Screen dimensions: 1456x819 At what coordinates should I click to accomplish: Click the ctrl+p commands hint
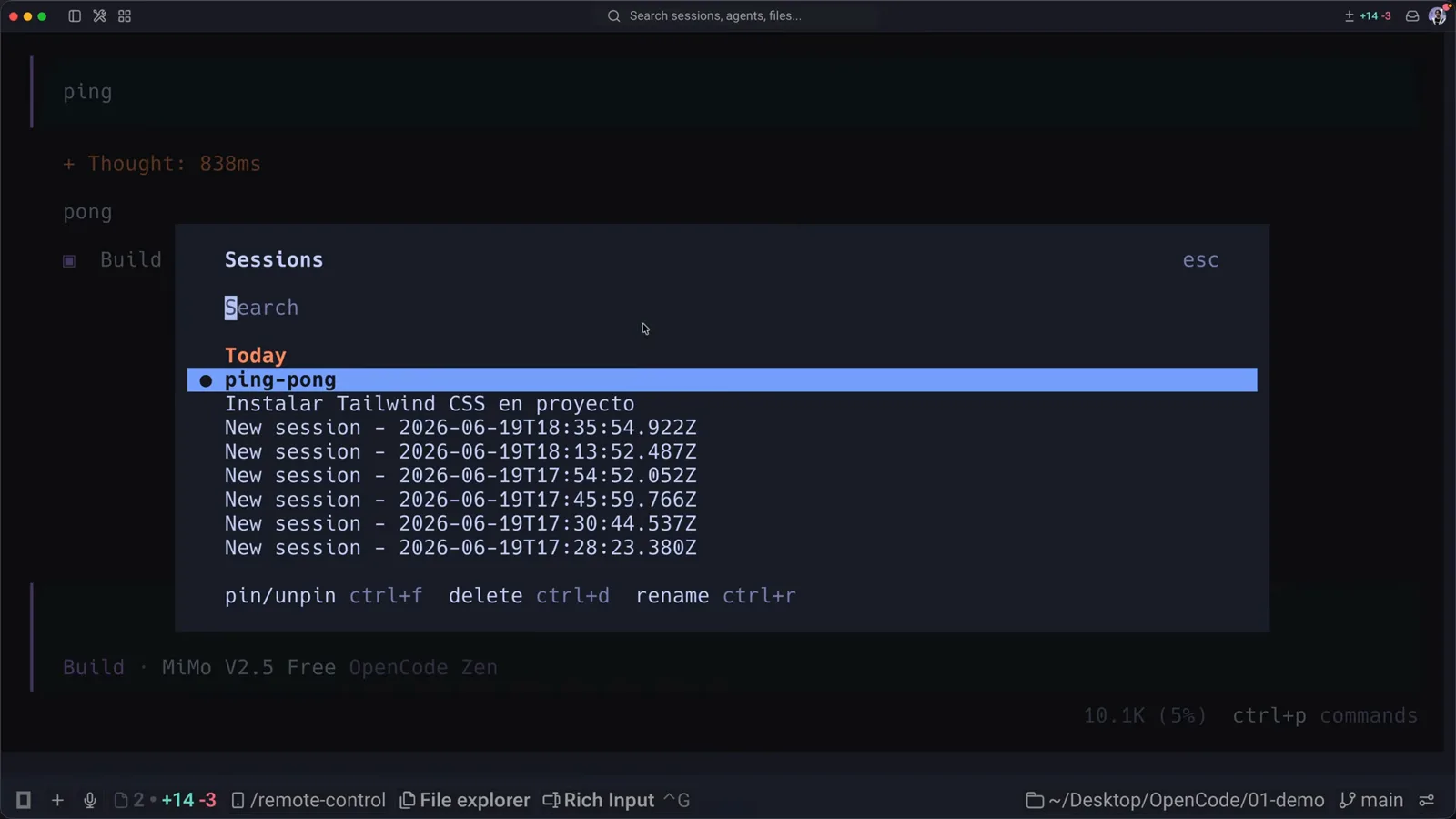click(x=1325, y=716)
